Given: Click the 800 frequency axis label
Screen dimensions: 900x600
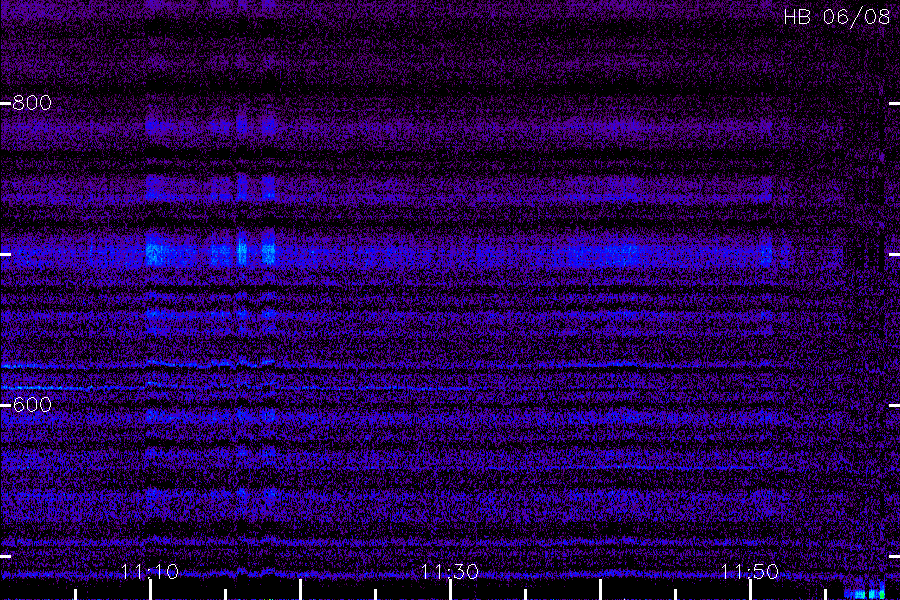Looking at the screenshot, I should click(32, 103).
